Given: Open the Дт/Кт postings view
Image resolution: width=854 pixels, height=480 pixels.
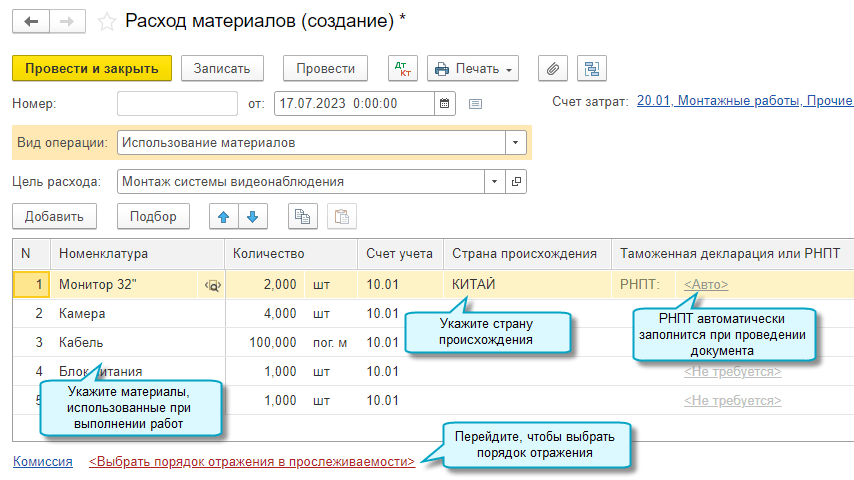Looking at the screenshot, I should tap(403, 68).
